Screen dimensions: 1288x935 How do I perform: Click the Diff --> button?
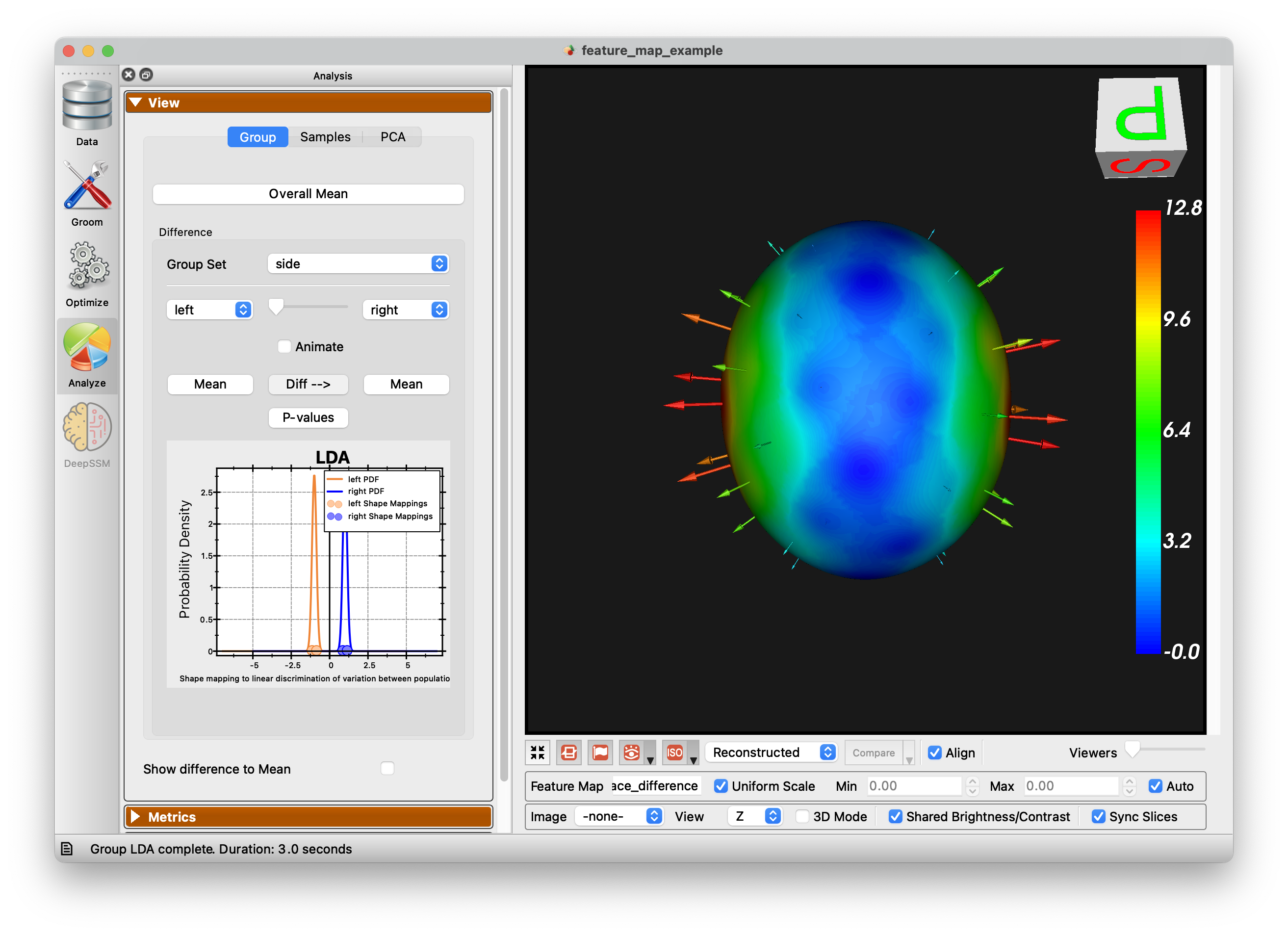coord(308,383)
